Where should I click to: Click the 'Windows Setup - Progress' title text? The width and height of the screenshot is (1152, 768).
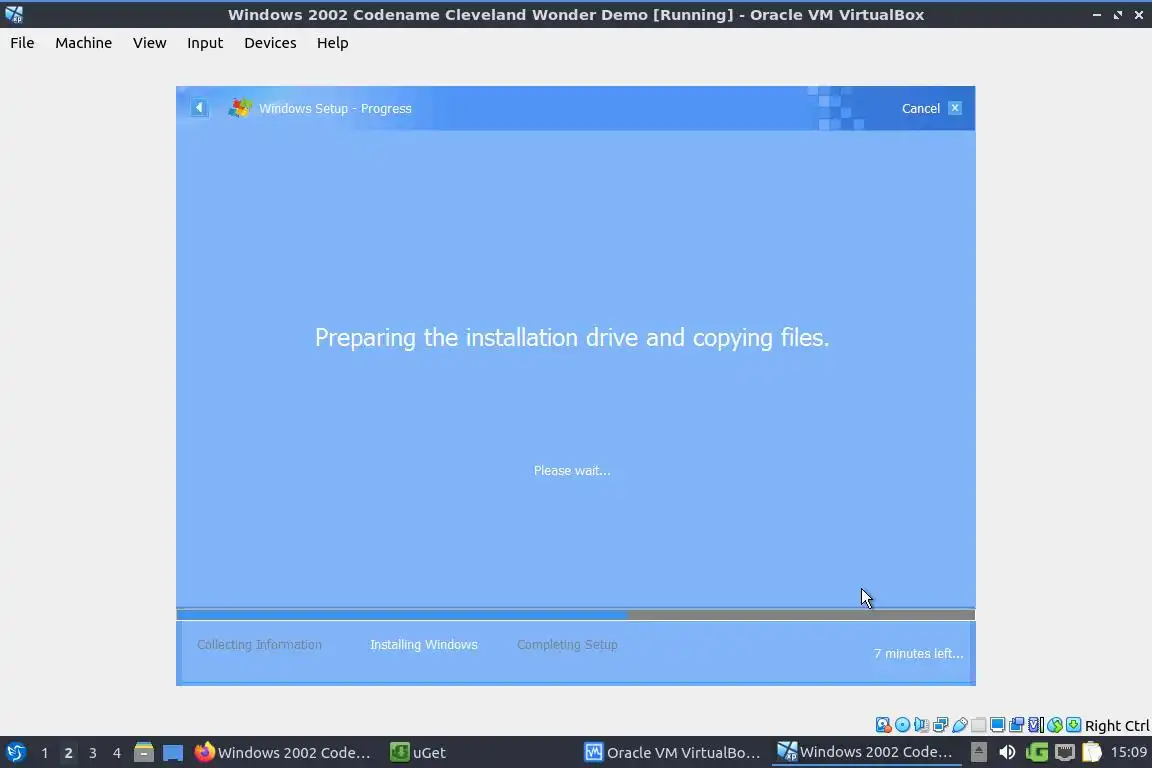(335, 108)
